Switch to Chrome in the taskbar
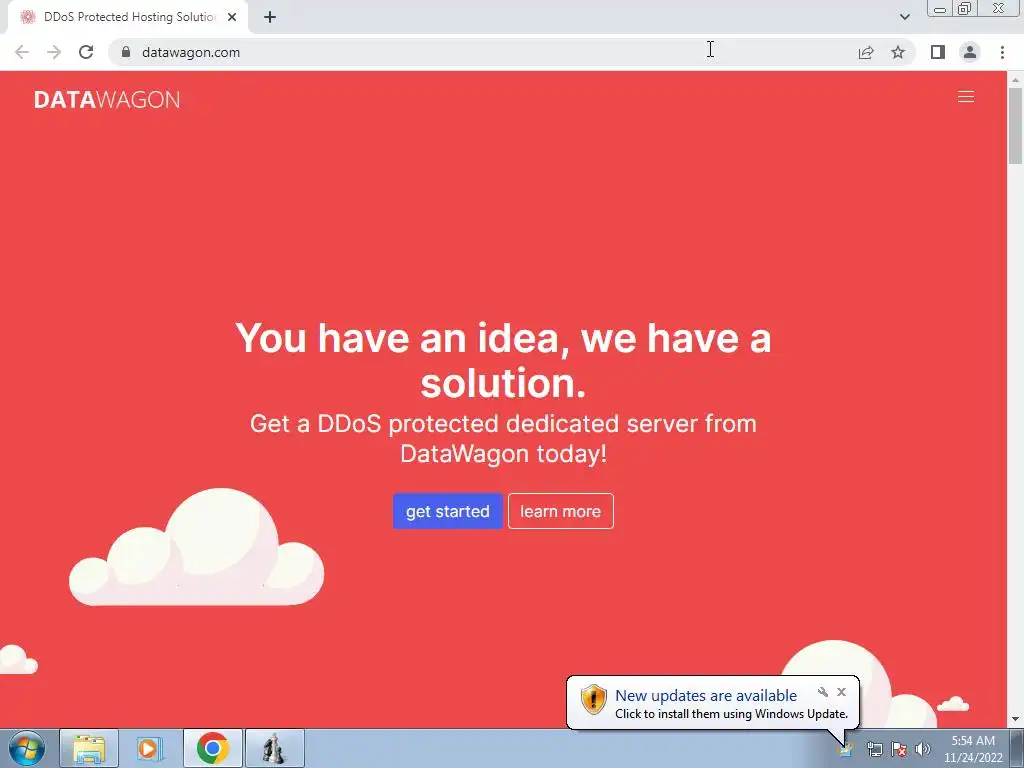Image resolution: width=1024 pixels, height=768 pixels. tap(212, 748)
